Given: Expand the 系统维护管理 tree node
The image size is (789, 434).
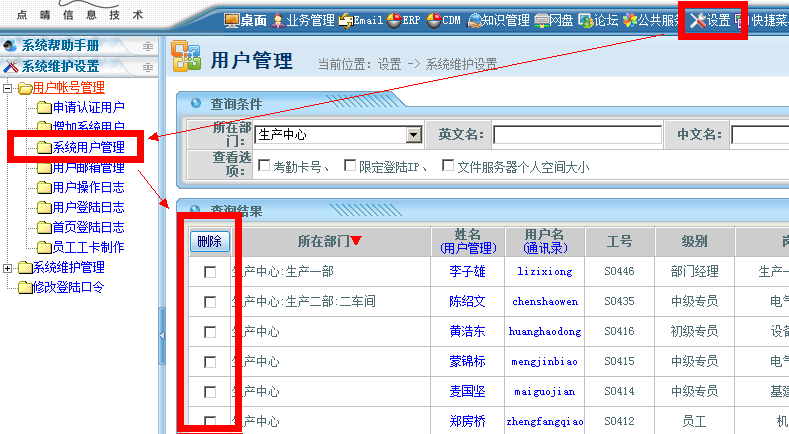Looking at the screenshot, I should 9,268.
